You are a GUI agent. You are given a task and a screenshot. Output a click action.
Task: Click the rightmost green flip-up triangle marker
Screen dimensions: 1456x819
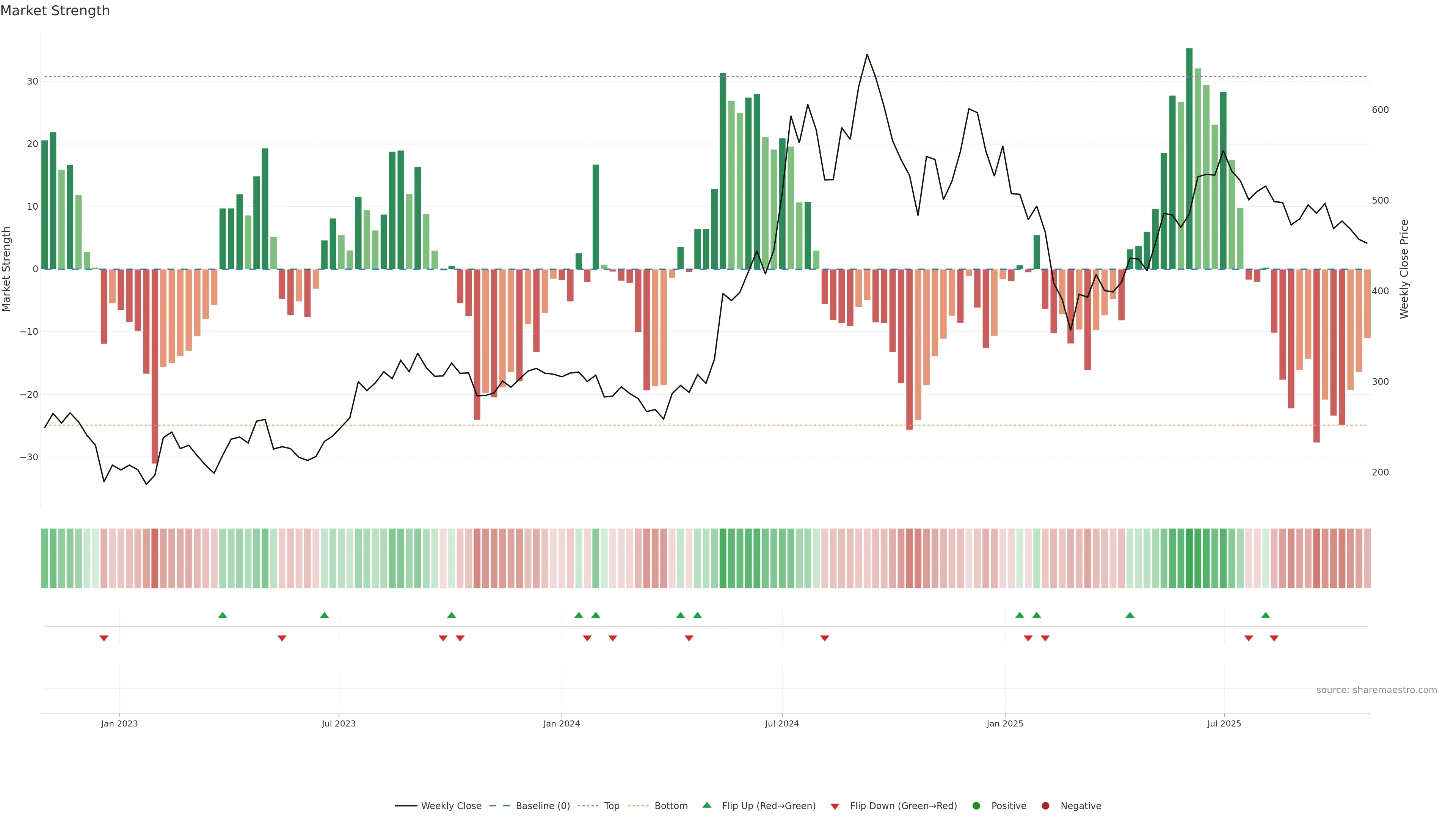pos(1266,615)
